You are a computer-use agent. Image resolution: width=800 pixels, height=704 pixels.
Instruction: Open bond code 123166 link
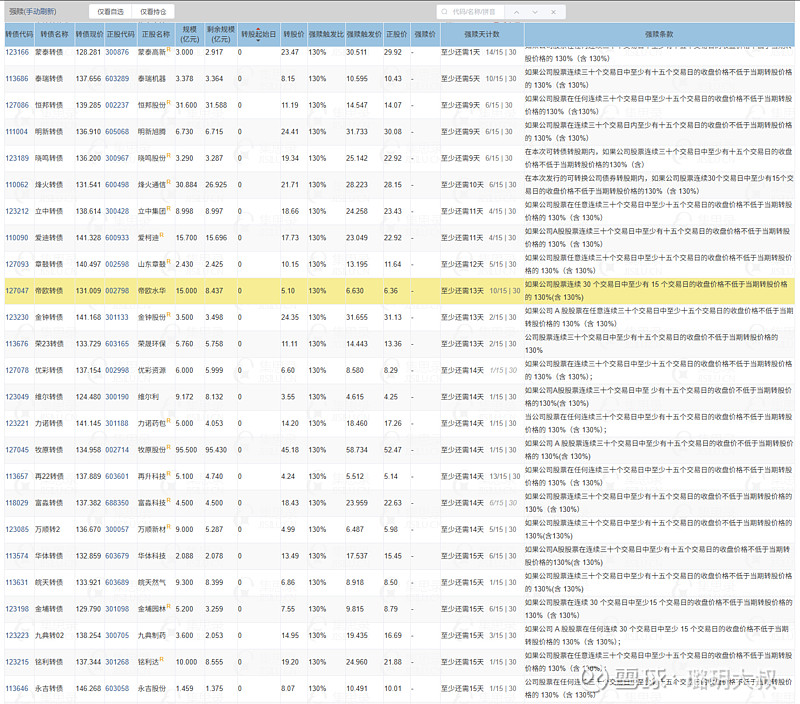[17, 51]
